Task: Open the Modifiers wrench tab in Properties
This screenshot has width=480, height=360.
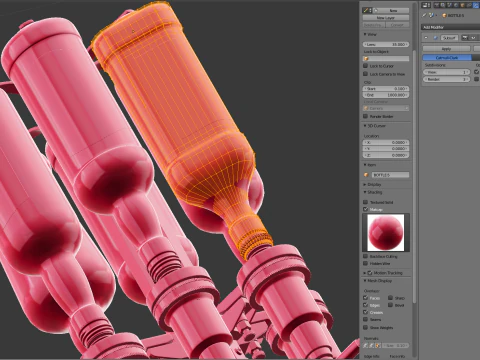Action: pyautogui.click(x=476, y=5)
